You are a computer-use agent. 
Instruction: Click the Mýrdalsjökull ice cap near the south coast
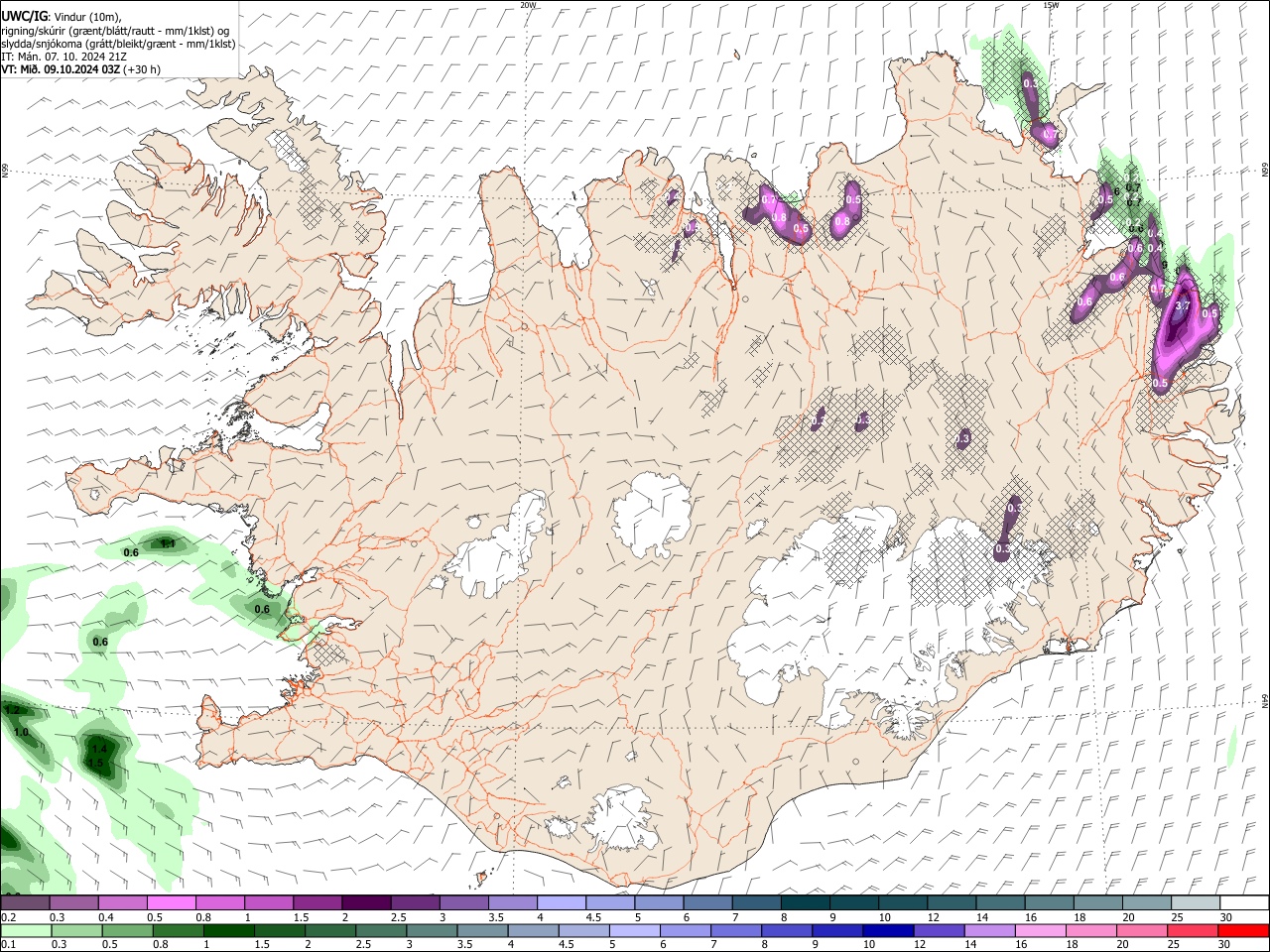[x=623, y=819]
